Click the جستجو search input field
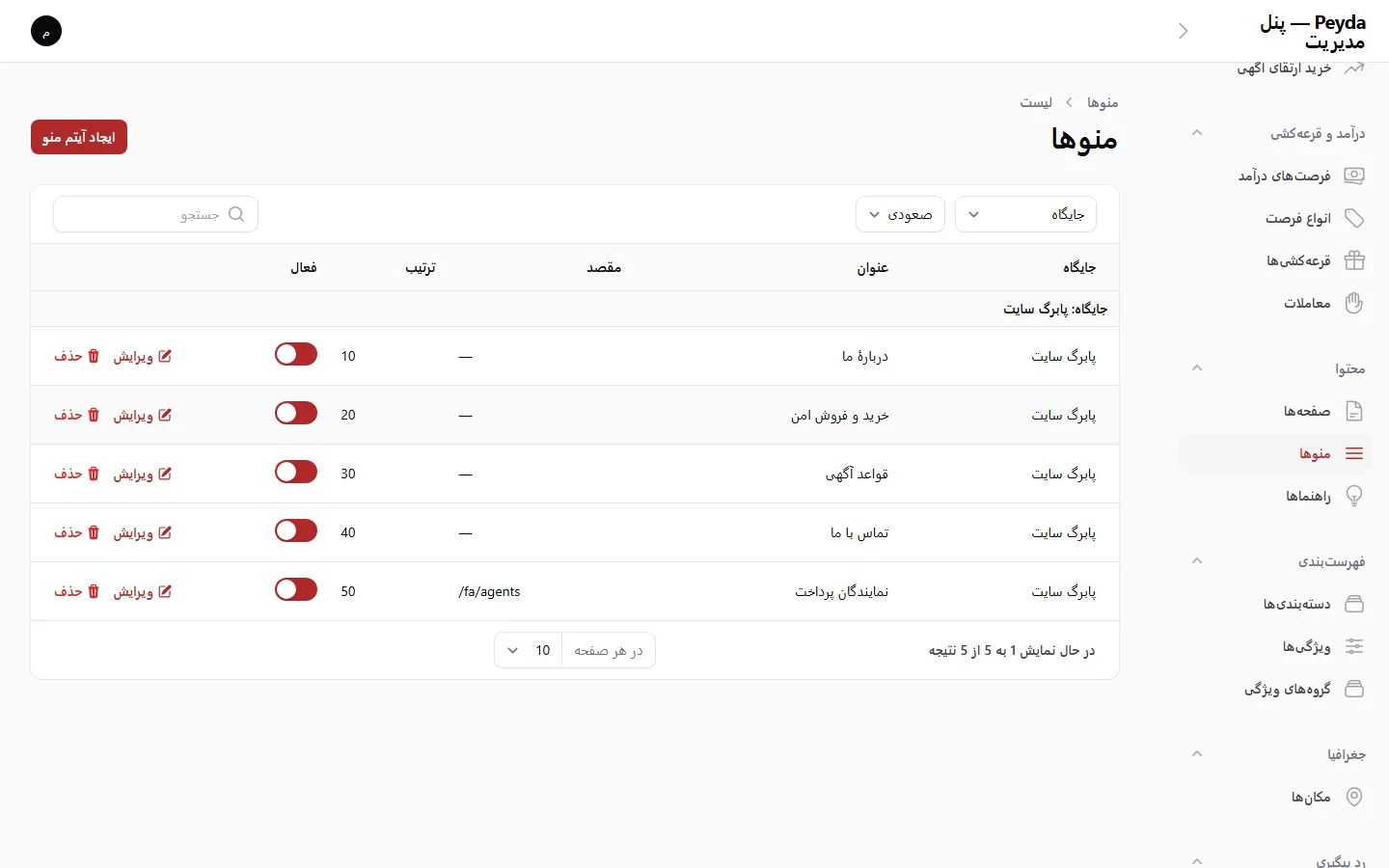This screenshot has width=1389, height=868. (x=156, y=214)
